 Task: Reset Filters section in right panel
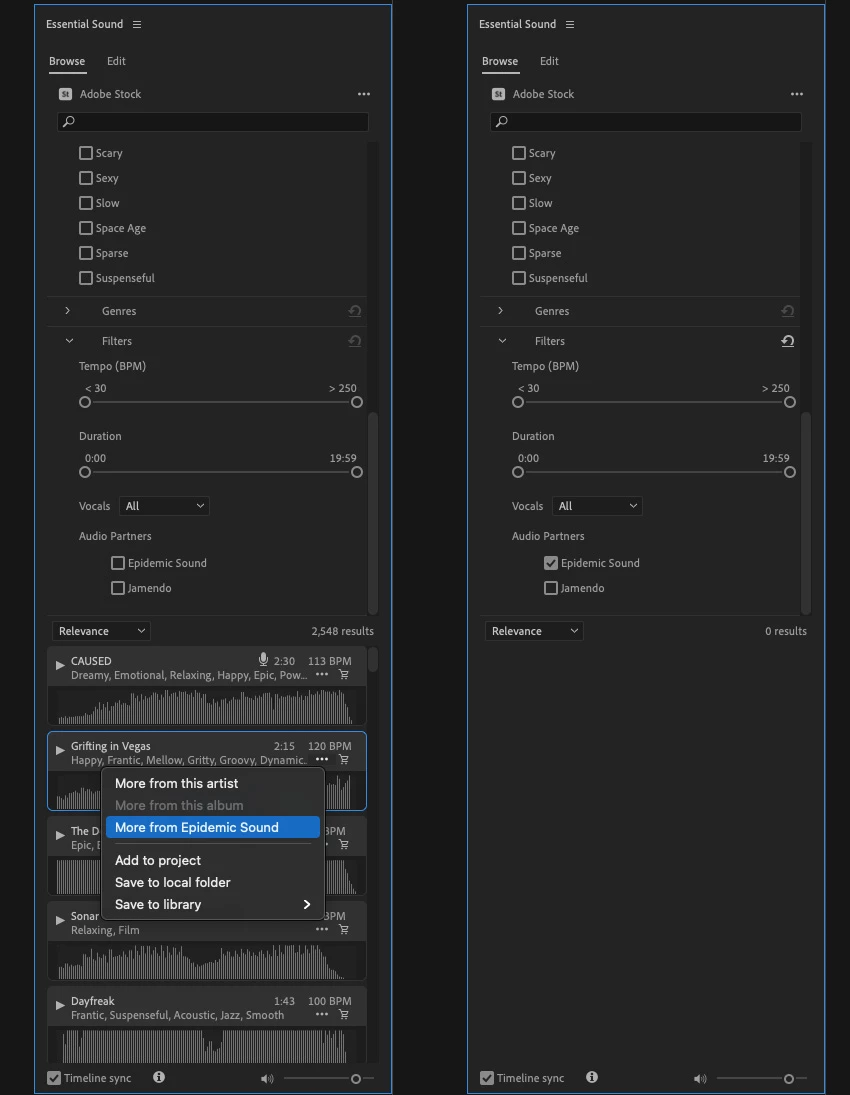[x=788, y=341]
